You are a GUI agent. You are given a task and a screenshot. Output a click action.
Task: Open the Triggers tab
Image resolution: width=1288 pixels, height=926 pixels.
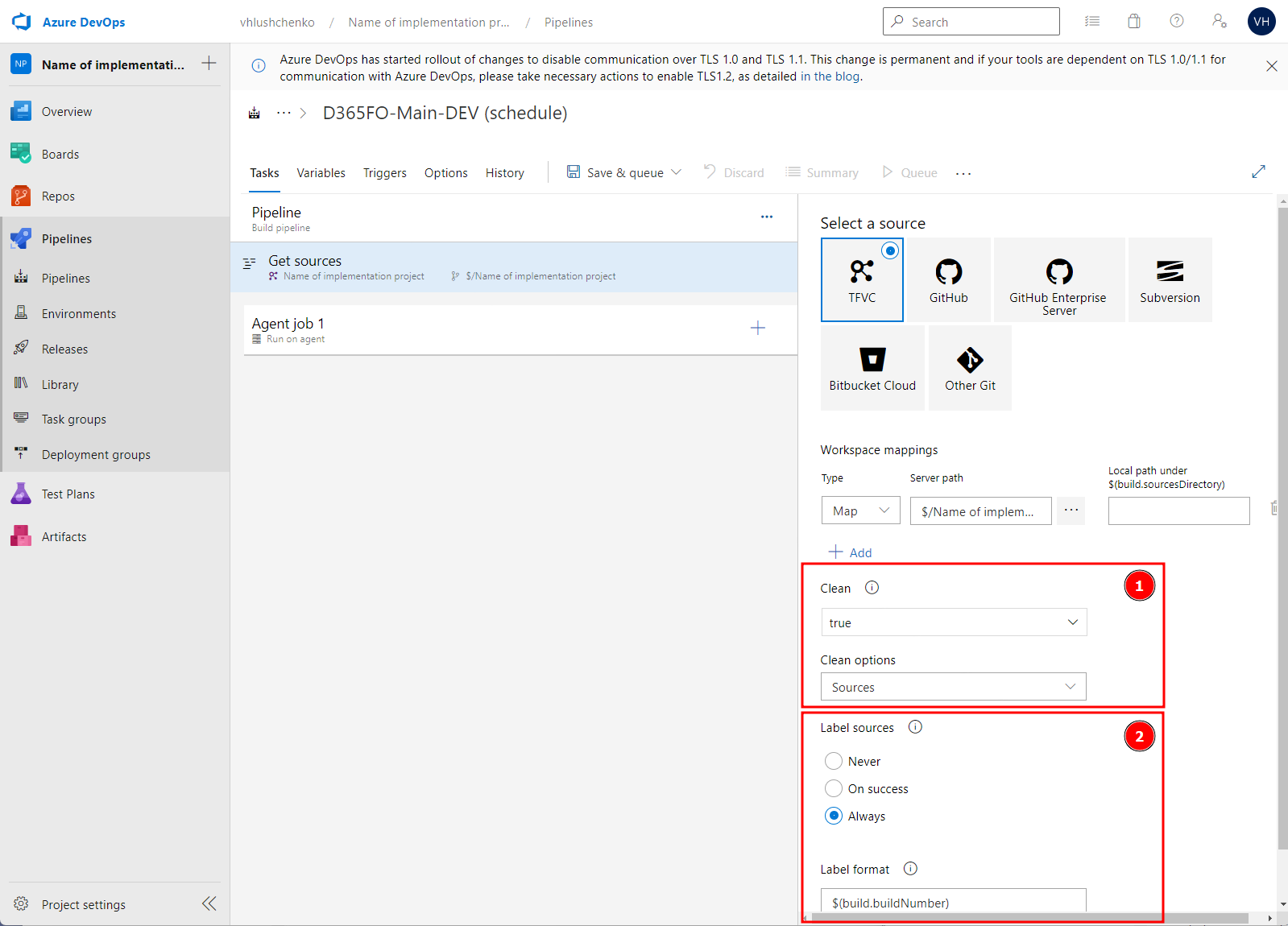pos(384,173)
